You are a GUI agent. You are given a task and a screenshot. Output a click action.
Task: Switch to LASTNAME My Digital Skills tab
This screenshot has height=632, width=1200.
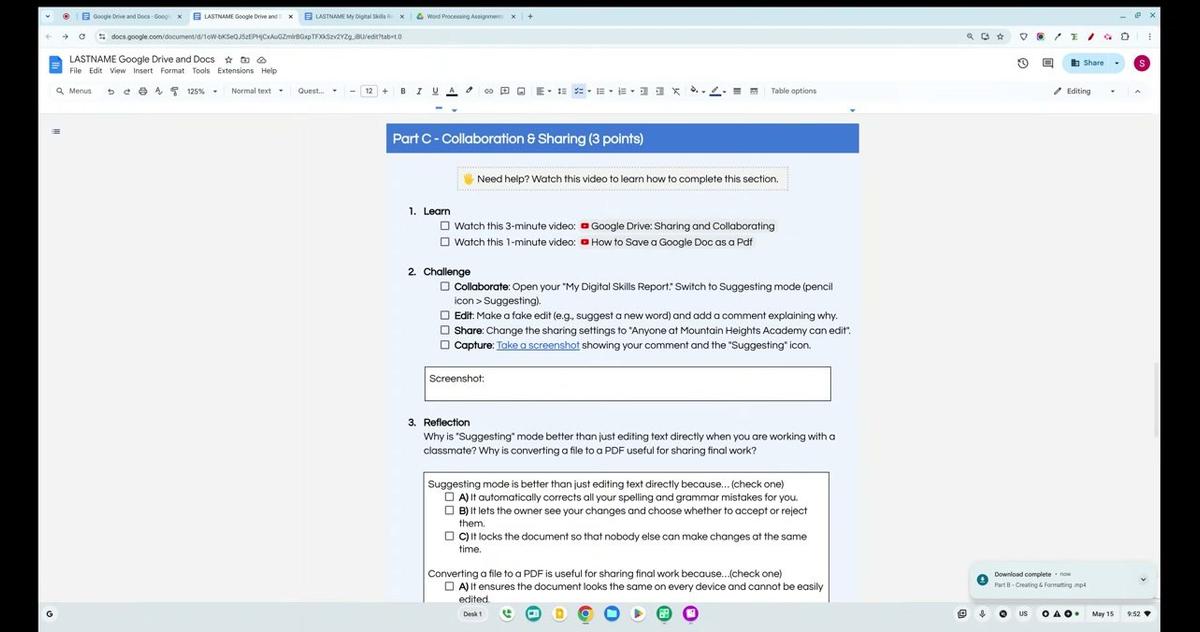[x=352, y=16]
